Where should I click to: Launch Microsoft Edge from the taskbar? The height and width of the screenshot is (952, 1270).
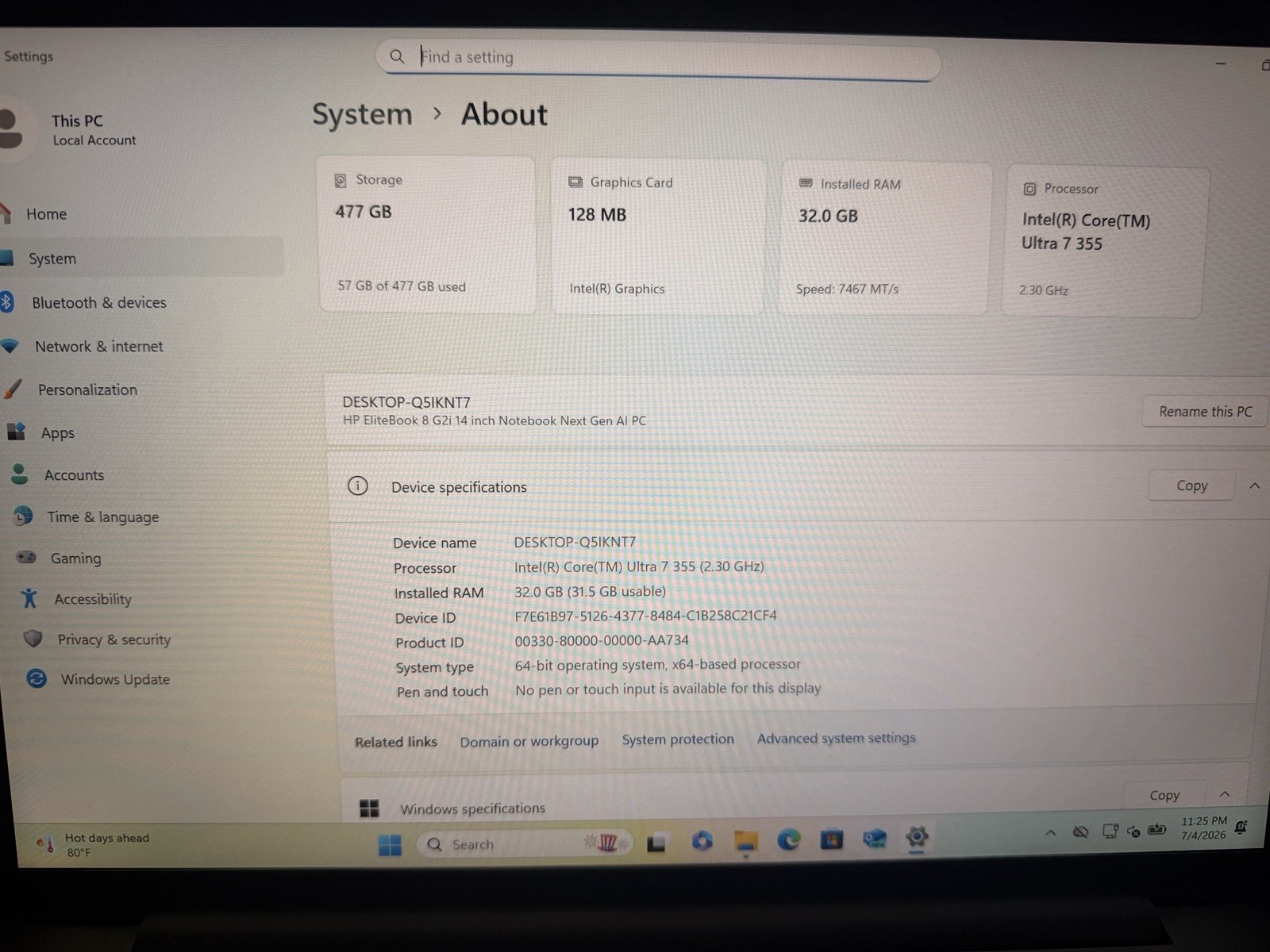[788, 839]
